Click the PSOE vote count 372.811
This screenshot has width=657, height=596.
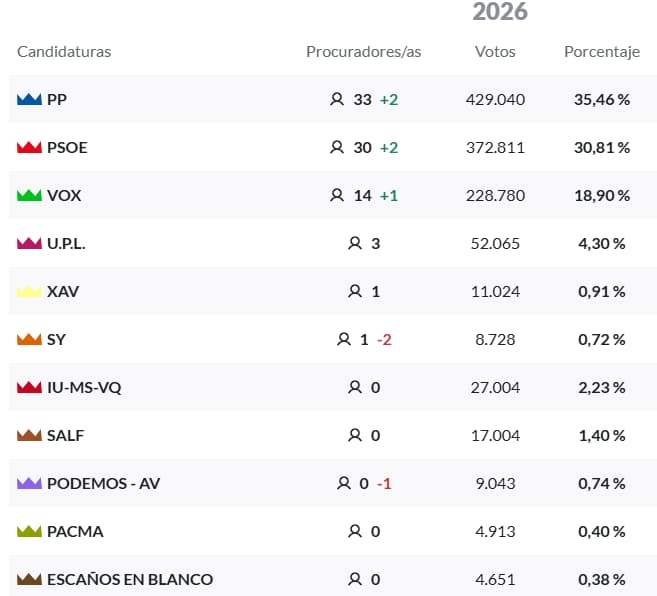pos(495,148)
